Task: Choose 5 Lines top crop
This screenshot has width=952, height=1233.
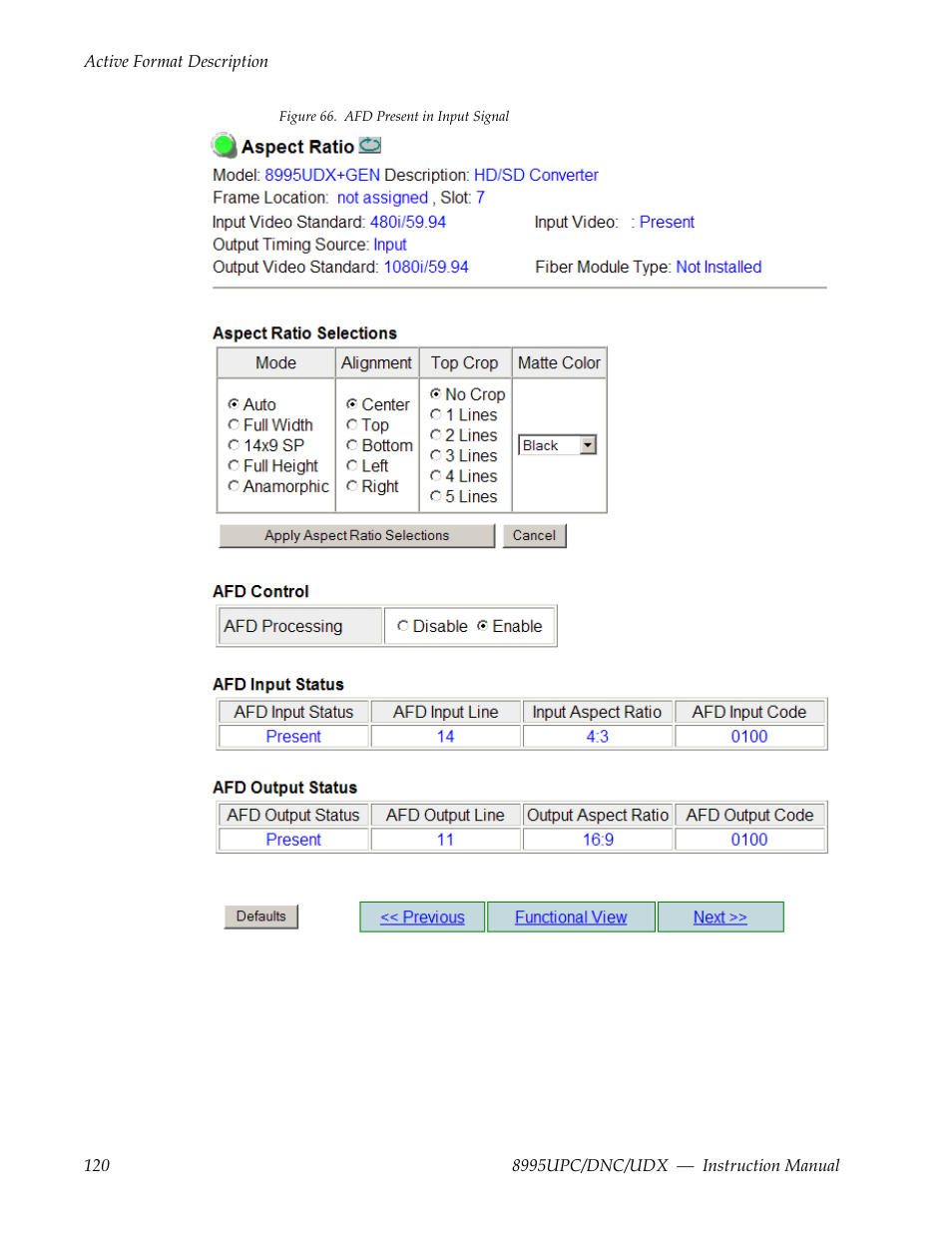Action: [x=436, y=496]
